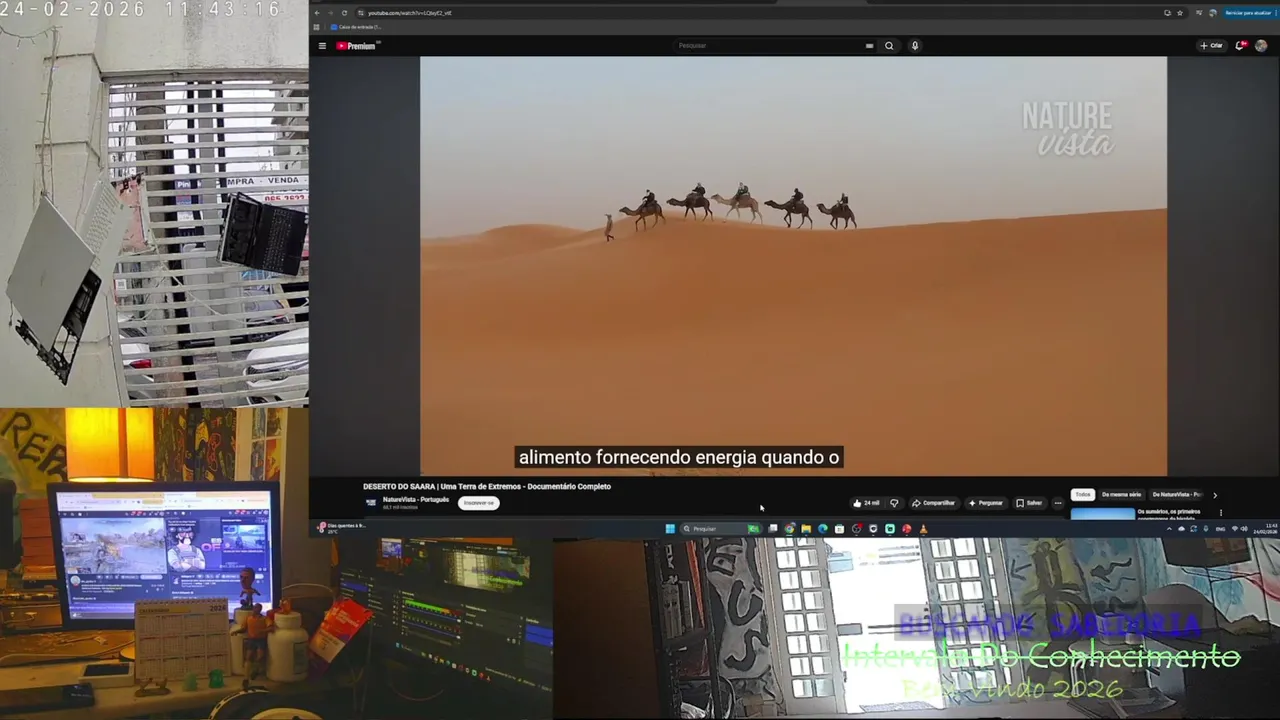Open the weather widget on taskbar

[341, 527]
